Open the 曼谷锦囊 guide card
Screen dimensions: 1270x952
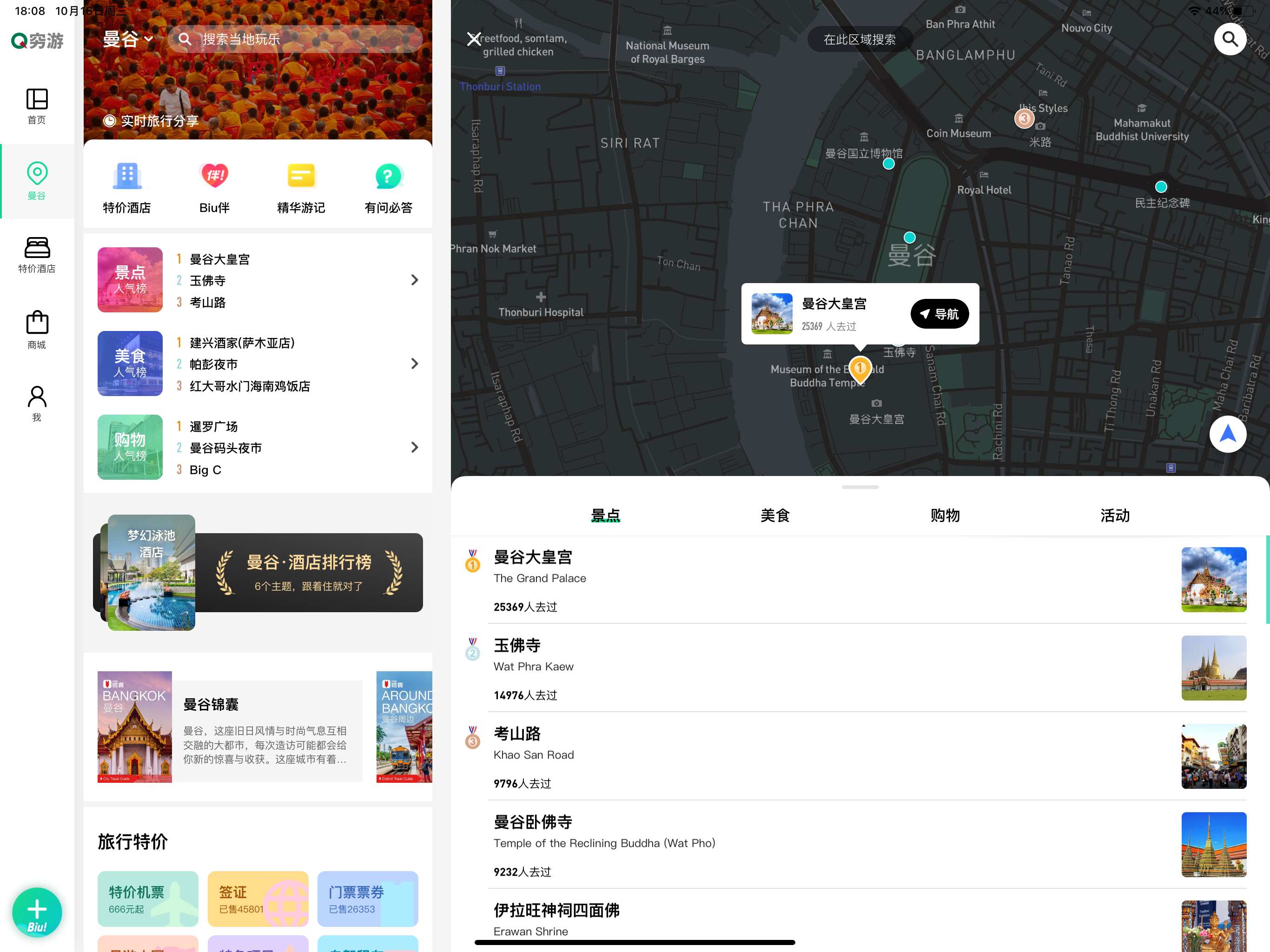coord(230,727)
